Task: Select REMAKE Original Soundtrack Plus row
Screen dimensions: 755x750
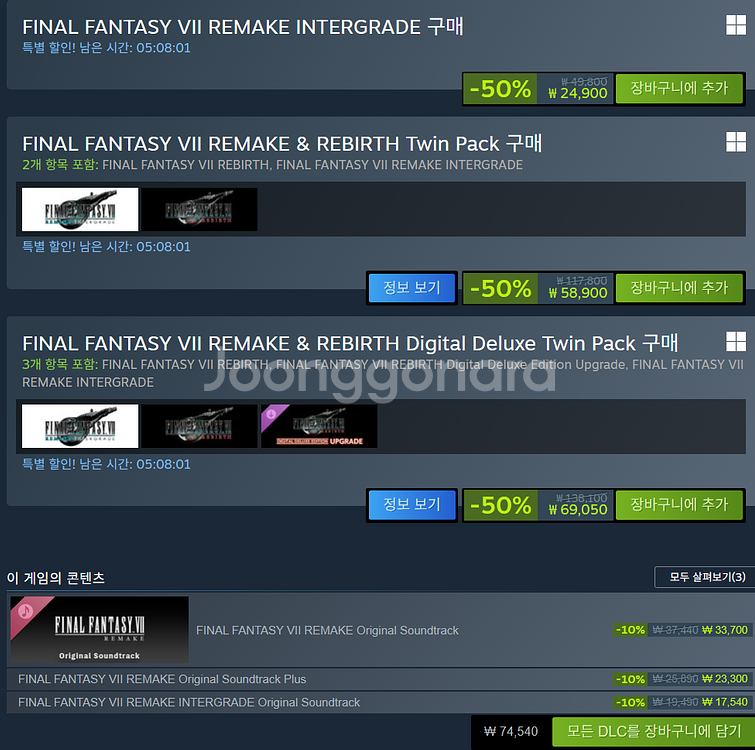Action: pyautogui.click(x=380, y=679)
